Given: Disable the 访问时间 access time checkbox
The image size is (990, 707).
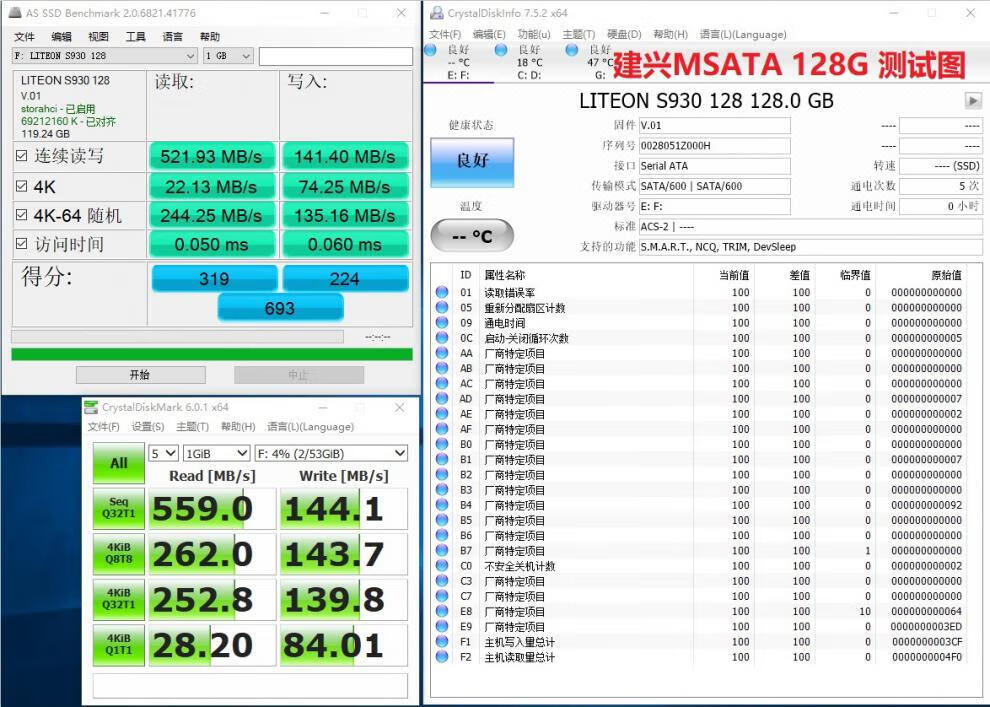Looking at the screenshot, I should pyautogui.click(x=22, y=244).
